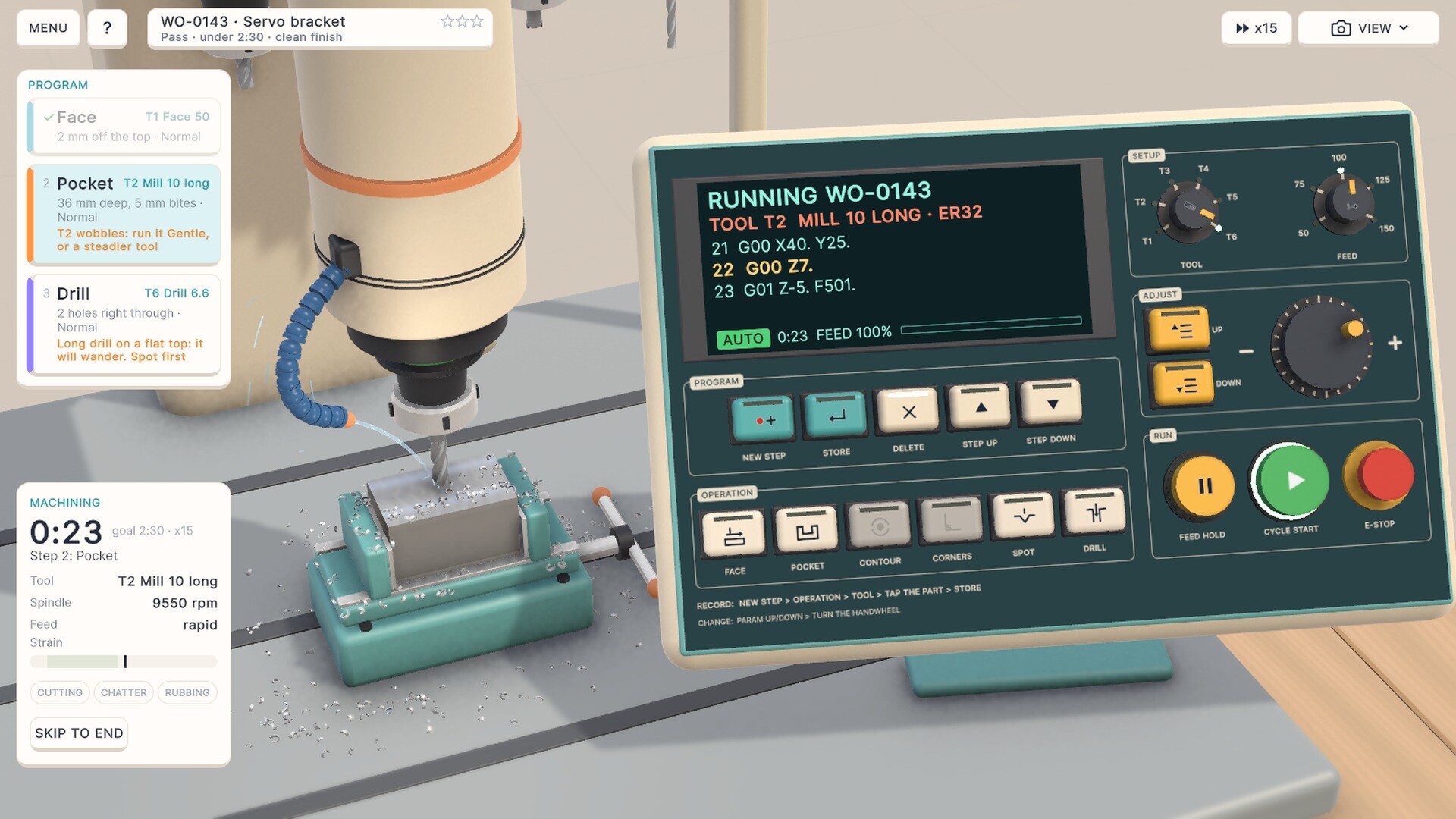The width and height of the screenshot is (1456, 819).
Task: Click the WO-0143 Servo bracket title
Action: coord(253,21)
